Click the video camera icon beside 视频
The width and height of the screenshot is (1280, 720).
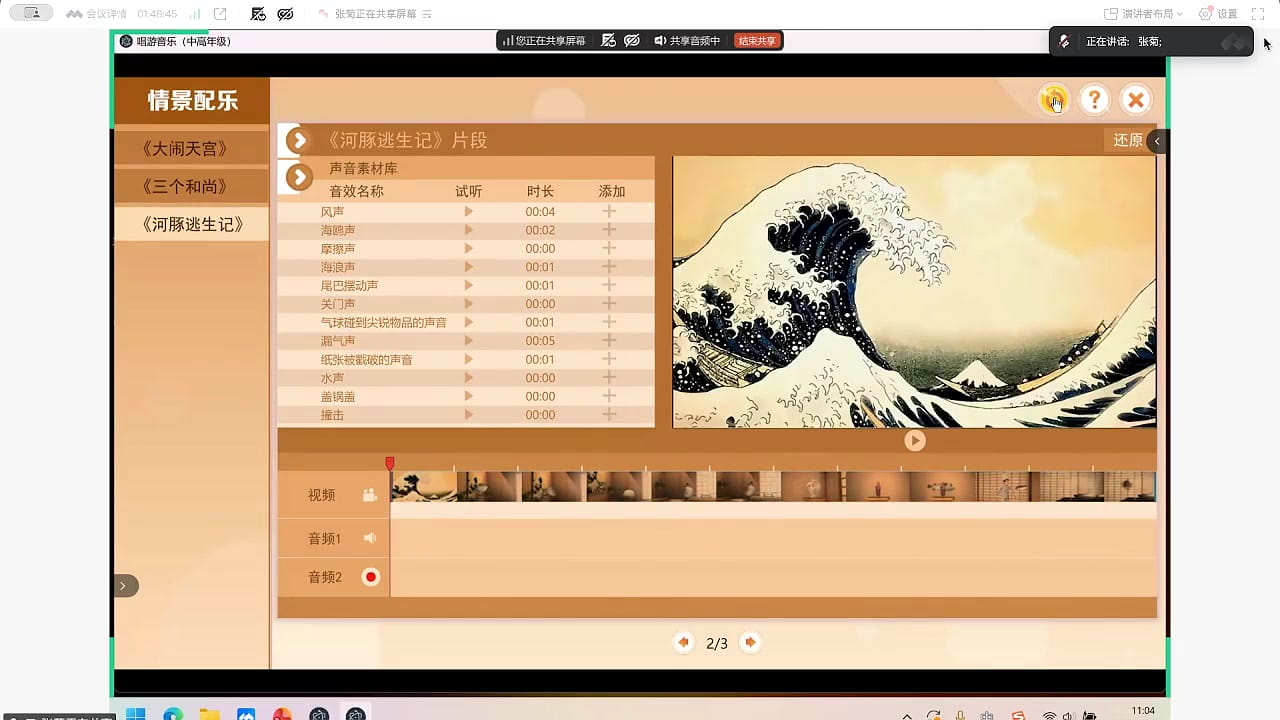370,495
